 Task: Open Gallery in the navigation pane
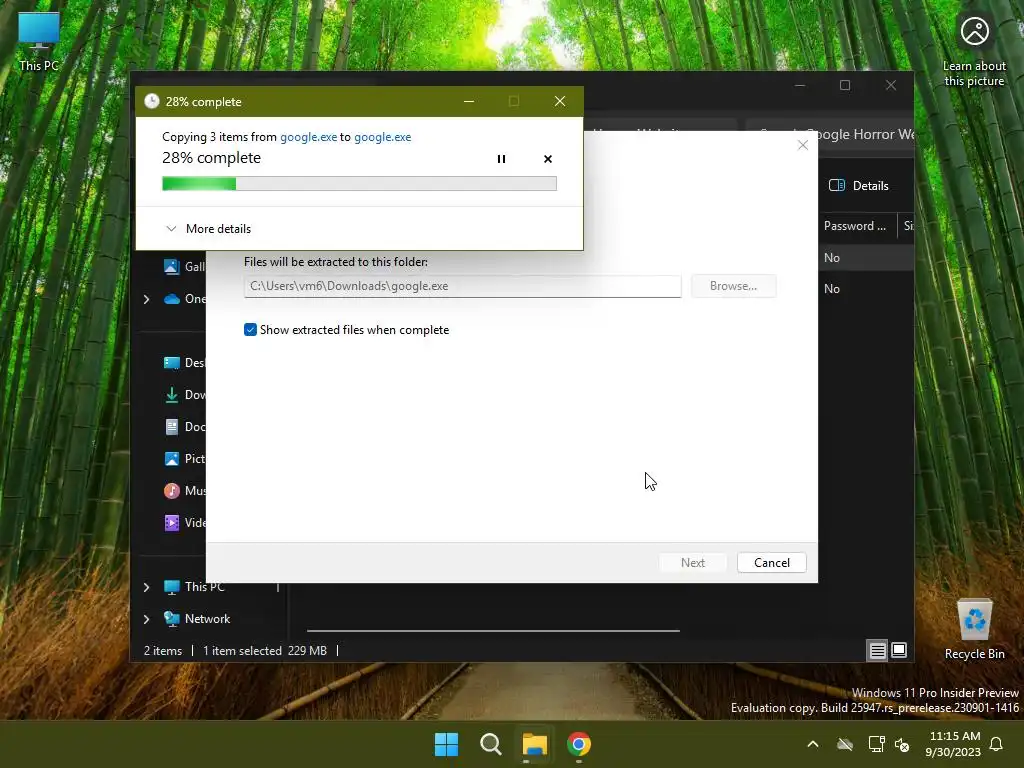(x=185, y=266)
